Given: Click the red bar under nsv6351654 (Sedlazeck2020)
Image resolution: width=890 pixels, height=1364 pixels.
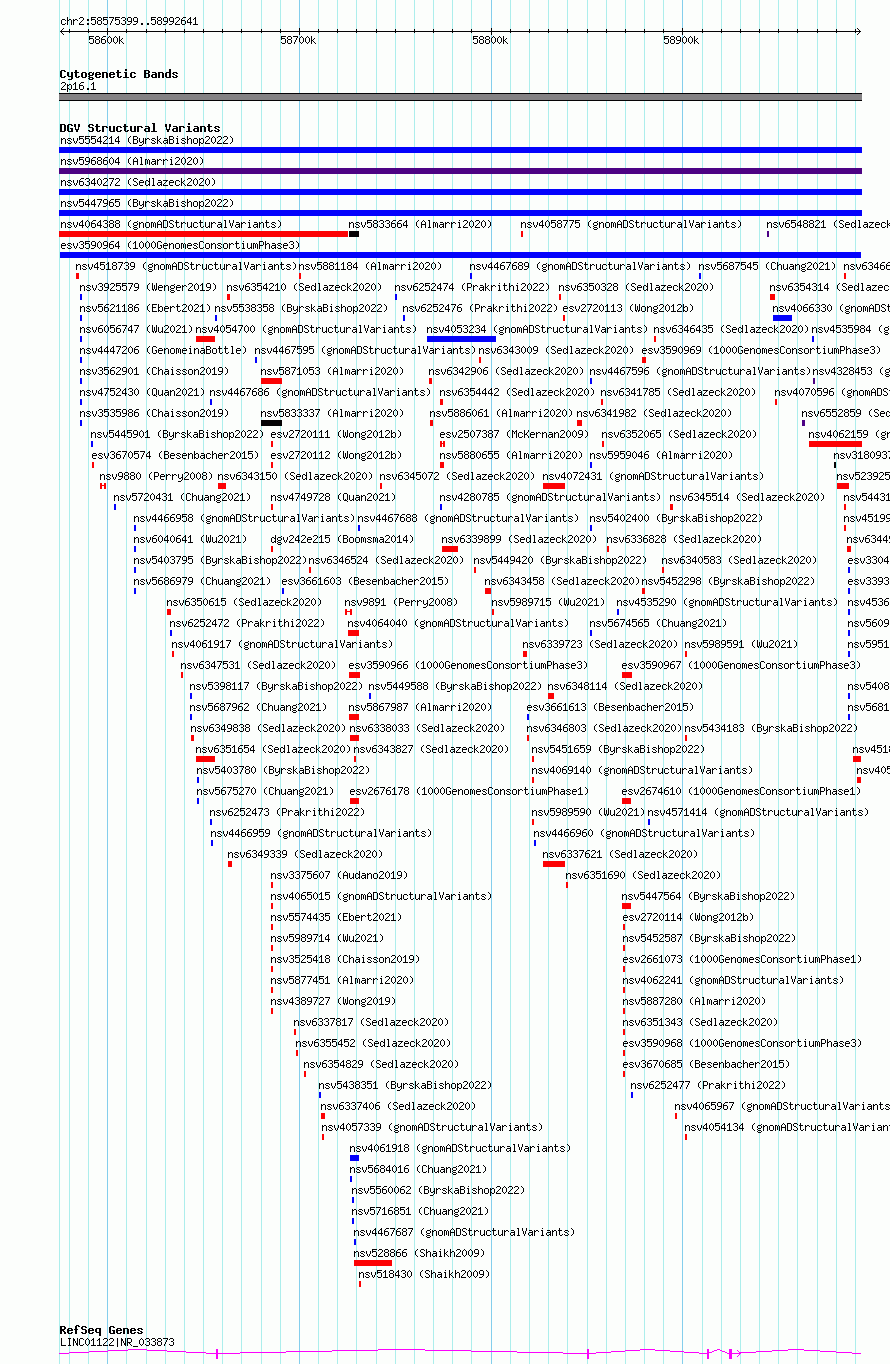Looking at the screenshot, I should click(205, 759).
